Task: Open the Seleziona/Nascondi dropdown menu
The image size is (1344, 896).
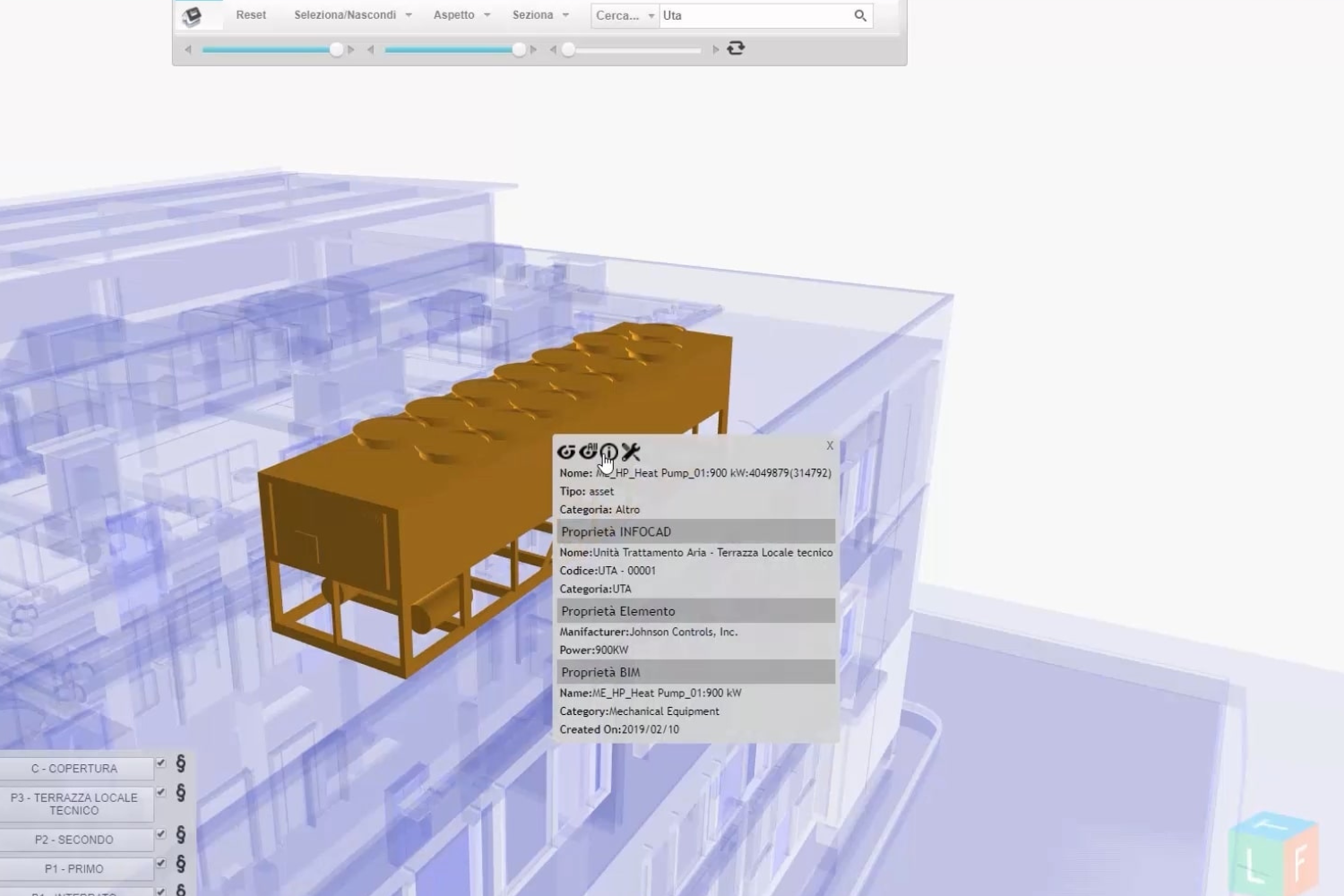Action: pyautogui.click(x=352, y=15)
